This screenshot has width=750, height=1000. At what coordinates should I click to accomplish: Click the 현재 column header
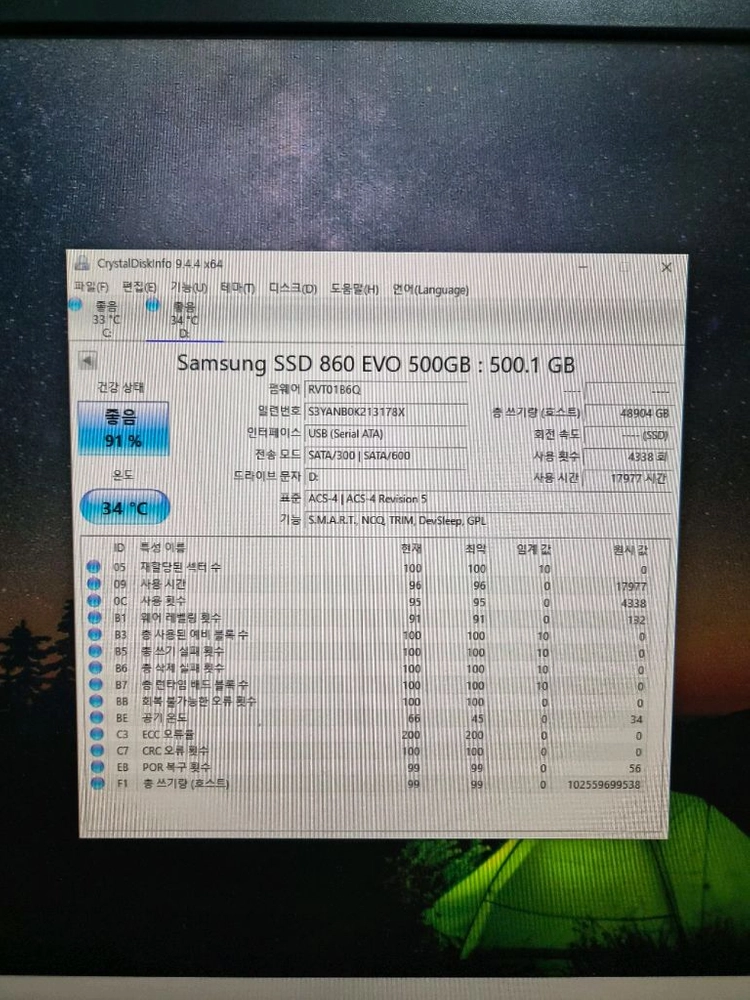(411, 548)
